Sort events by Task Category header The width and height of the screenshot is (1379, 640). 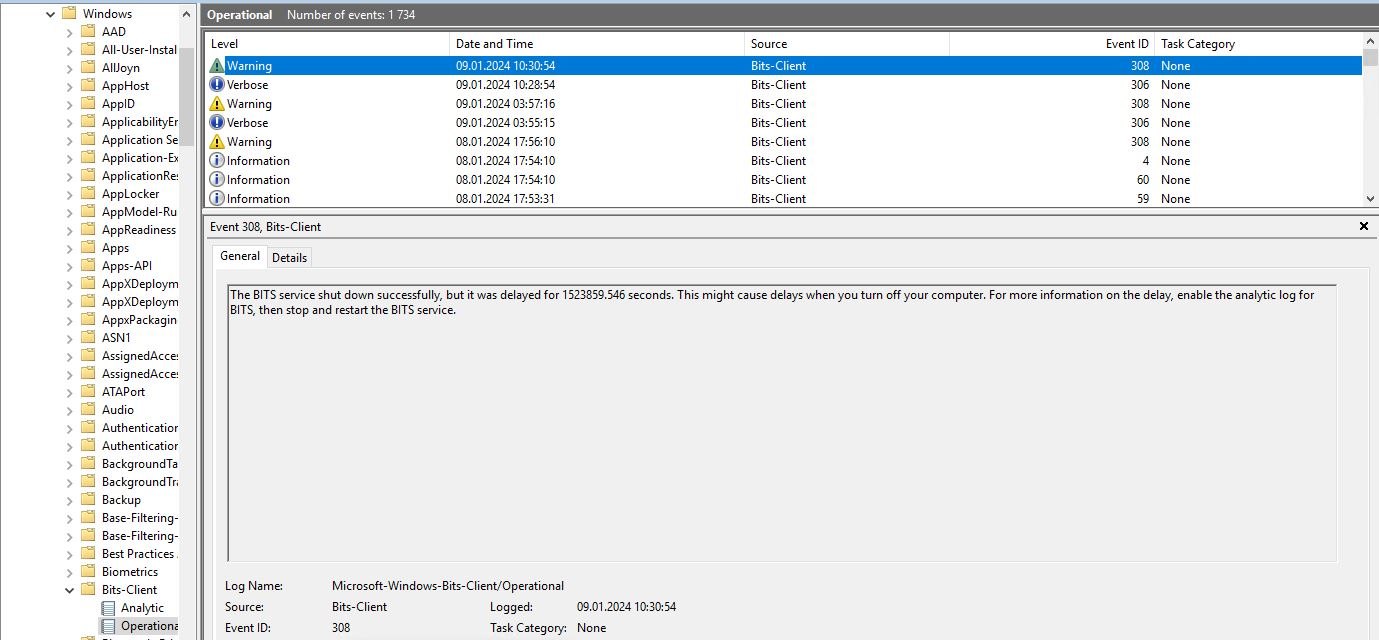coord(1258,44)
